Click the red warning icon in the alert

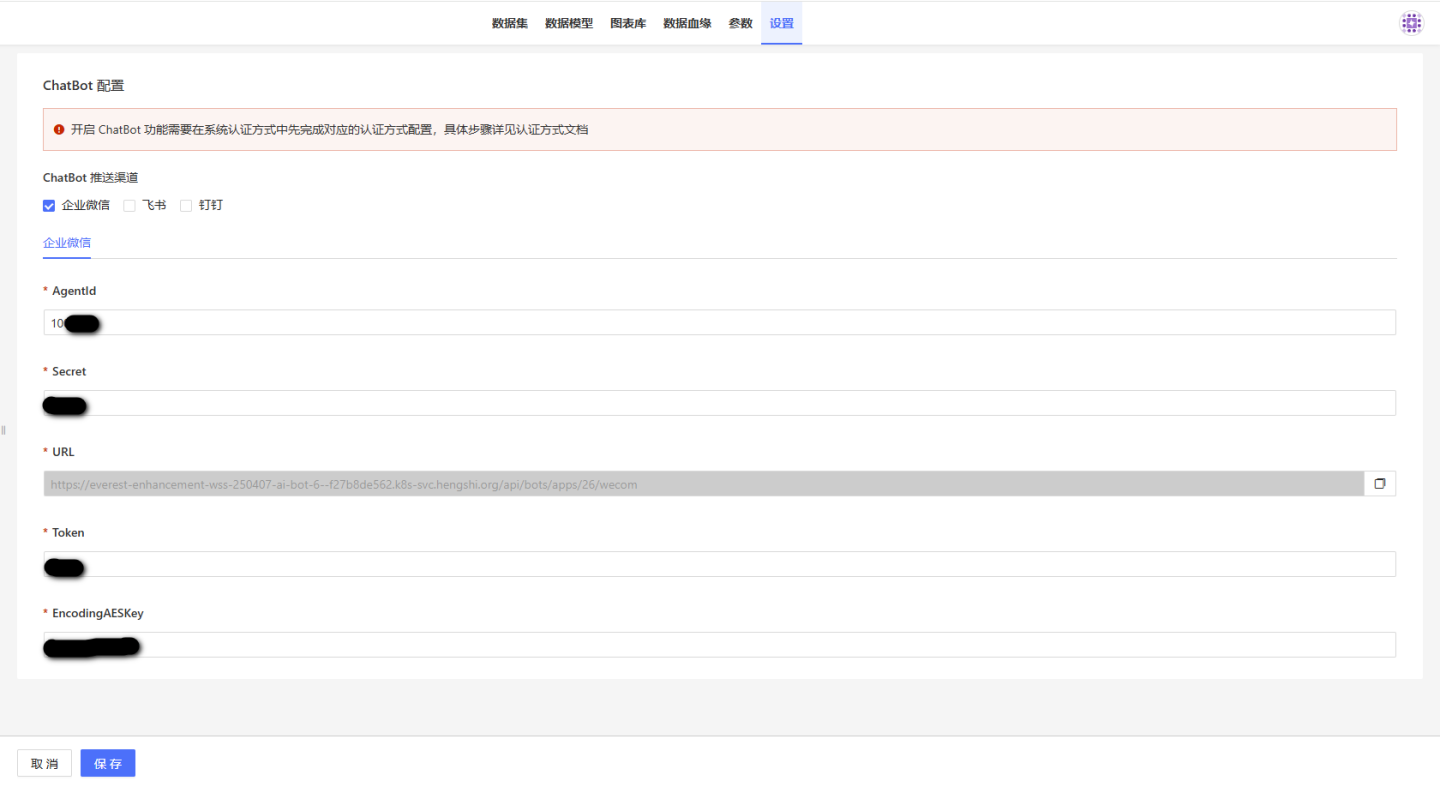59,129
